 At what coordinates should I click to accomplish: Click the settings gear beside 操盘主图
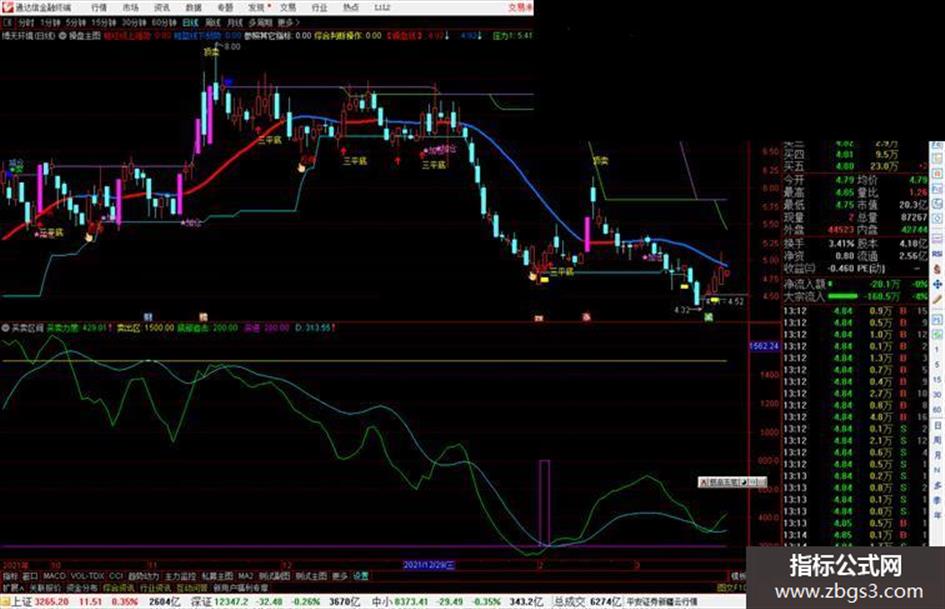[63, 36]
